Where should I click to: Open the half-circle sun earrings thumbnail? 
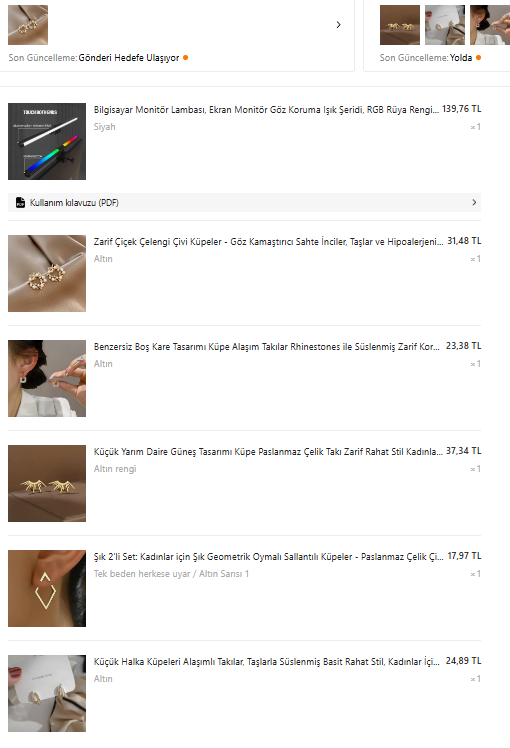coord(47,483)
